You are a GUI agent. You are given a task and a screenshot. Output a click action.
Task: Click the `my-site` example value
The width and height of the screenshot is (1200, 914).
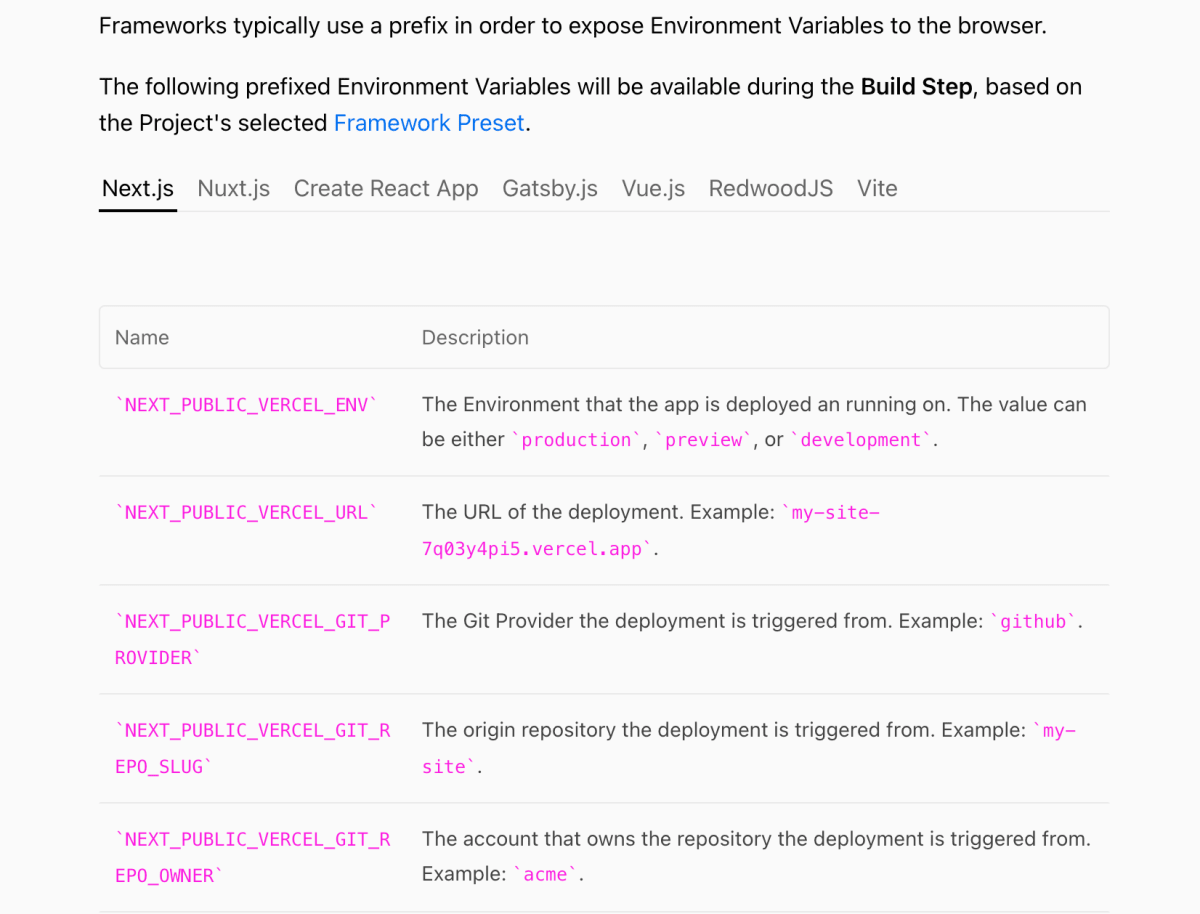(x=749, y=749)
